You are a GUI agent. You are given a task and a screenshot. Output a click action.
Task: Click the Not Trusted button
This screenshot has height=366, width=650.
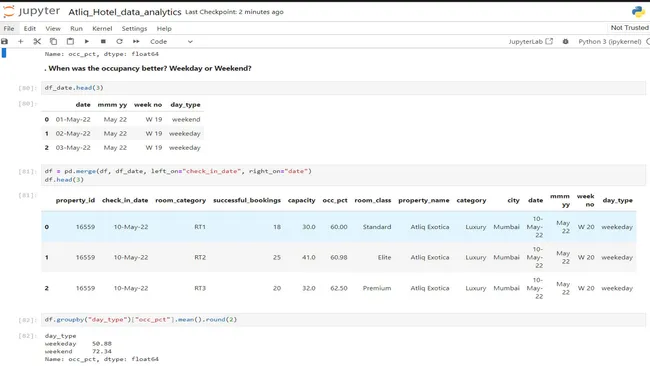629,28
